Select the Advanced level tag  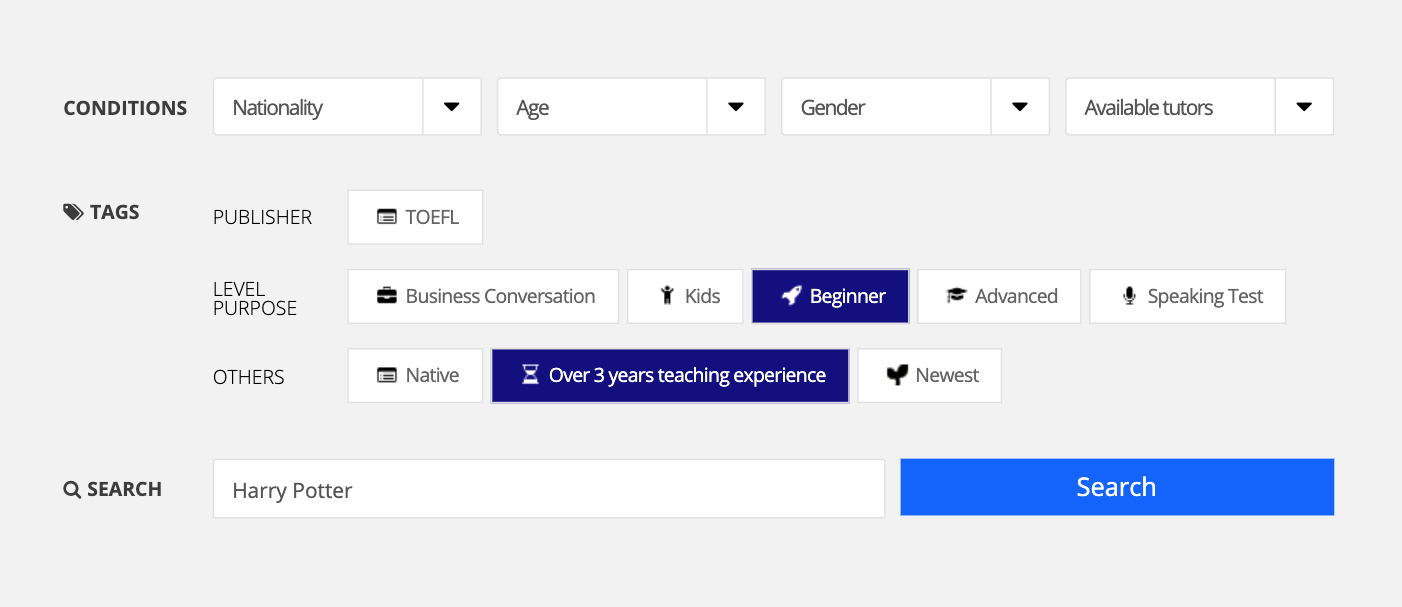[999, 296]
